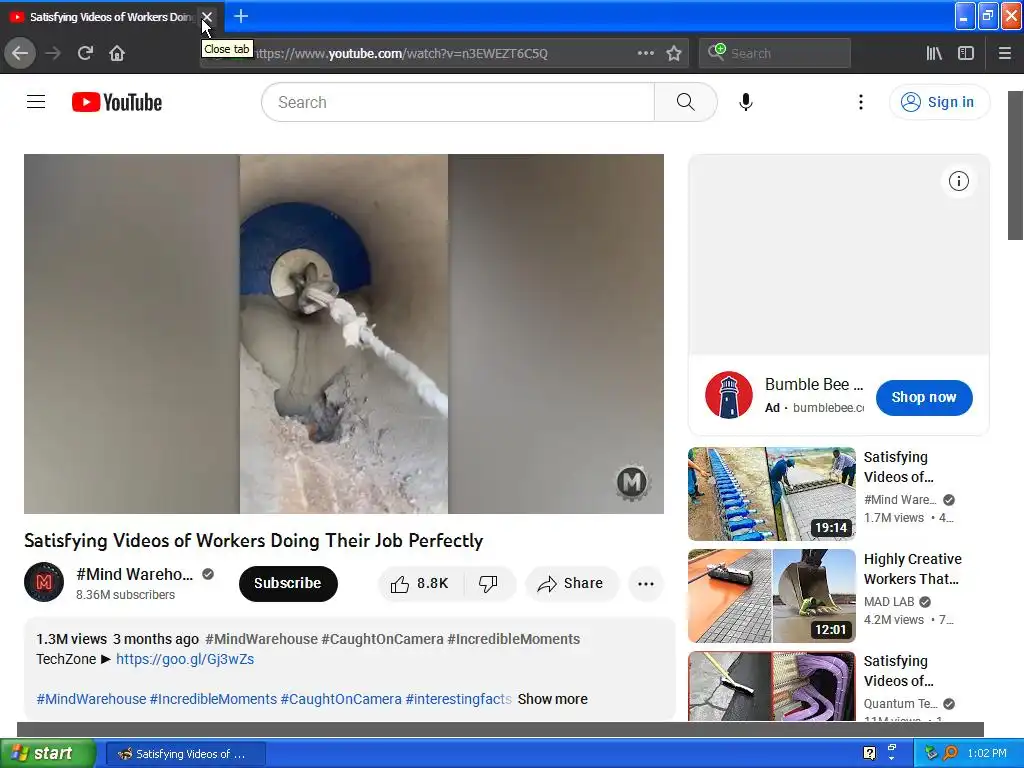Click the YouTube search magnifier button
The width and height of the screenshot is (1024, 768).
click(686, 102)
